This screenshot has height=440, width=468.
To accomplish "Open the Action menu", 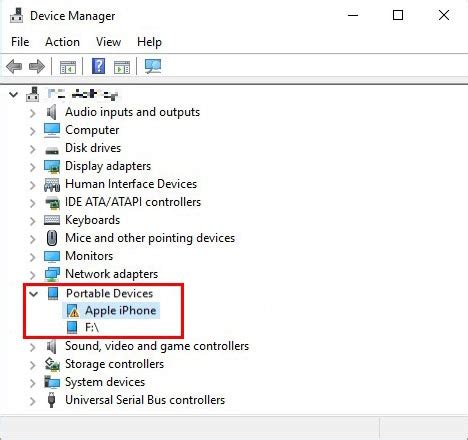I will 62,42.
